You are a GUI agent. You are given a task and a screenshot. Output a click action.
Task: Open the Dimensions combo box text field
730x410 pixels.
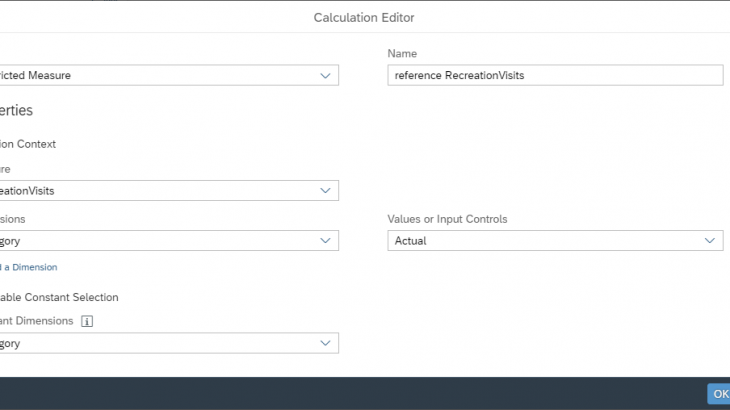(160, 240)
